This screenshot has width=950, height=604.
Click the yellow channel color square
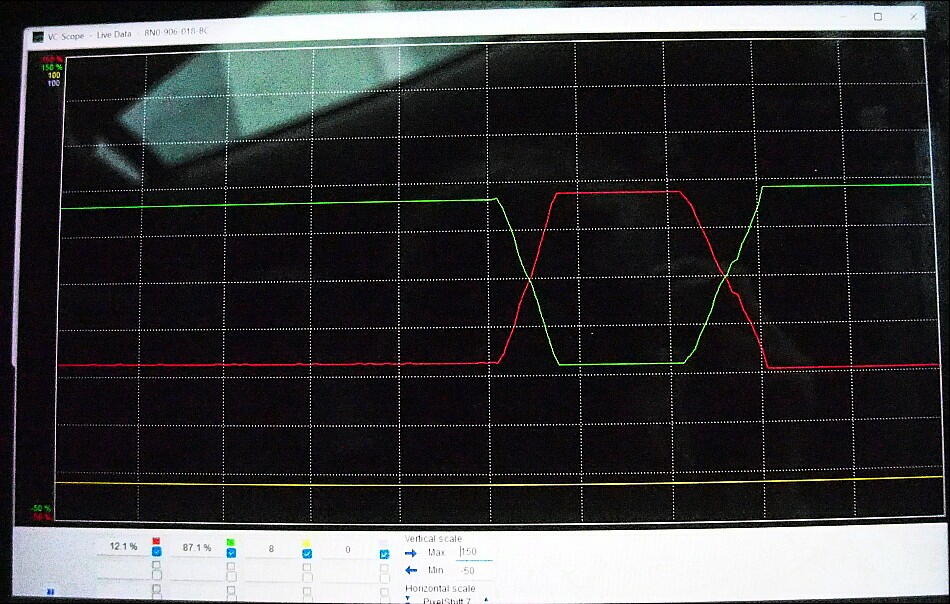[306, 541]
